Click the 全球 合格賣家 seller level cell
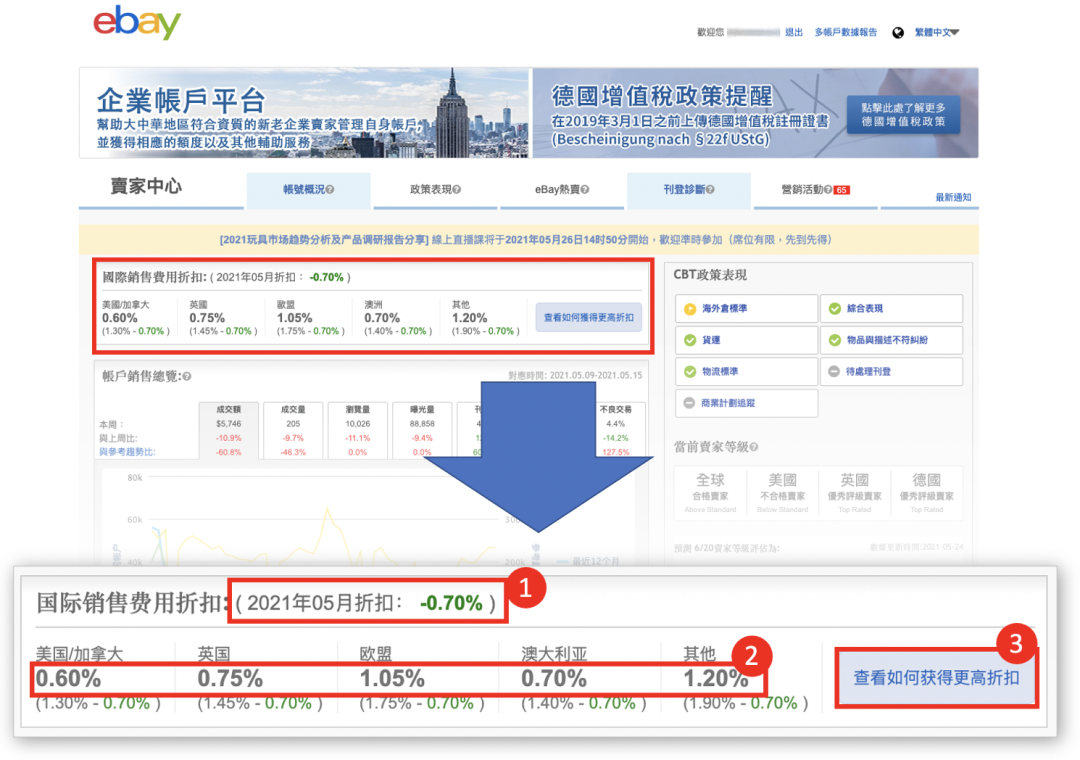This screenshot has height=760, width=1080. coord(710,493)
